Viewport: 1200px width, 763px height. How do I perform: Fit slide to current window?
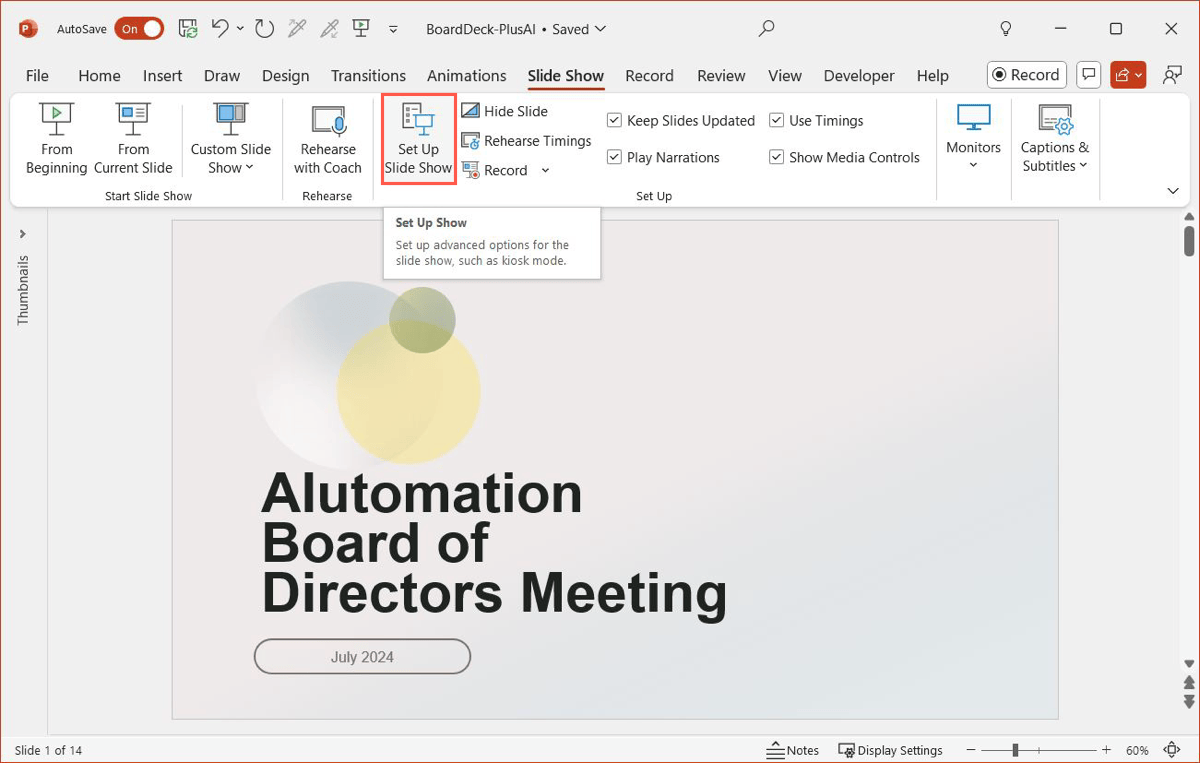click(1173, 750)
